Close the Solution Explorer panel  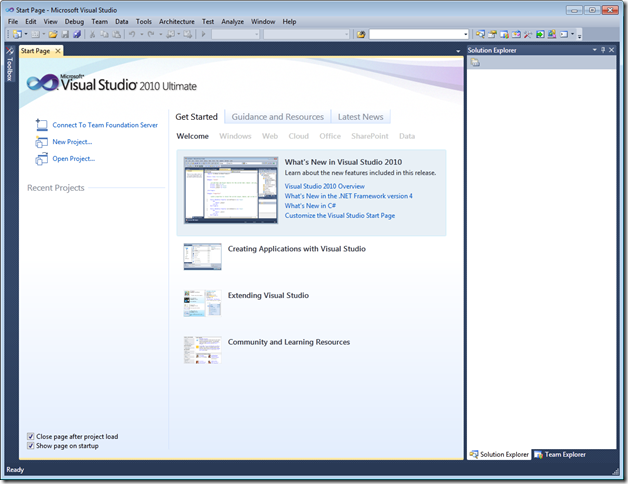(612, 50)
